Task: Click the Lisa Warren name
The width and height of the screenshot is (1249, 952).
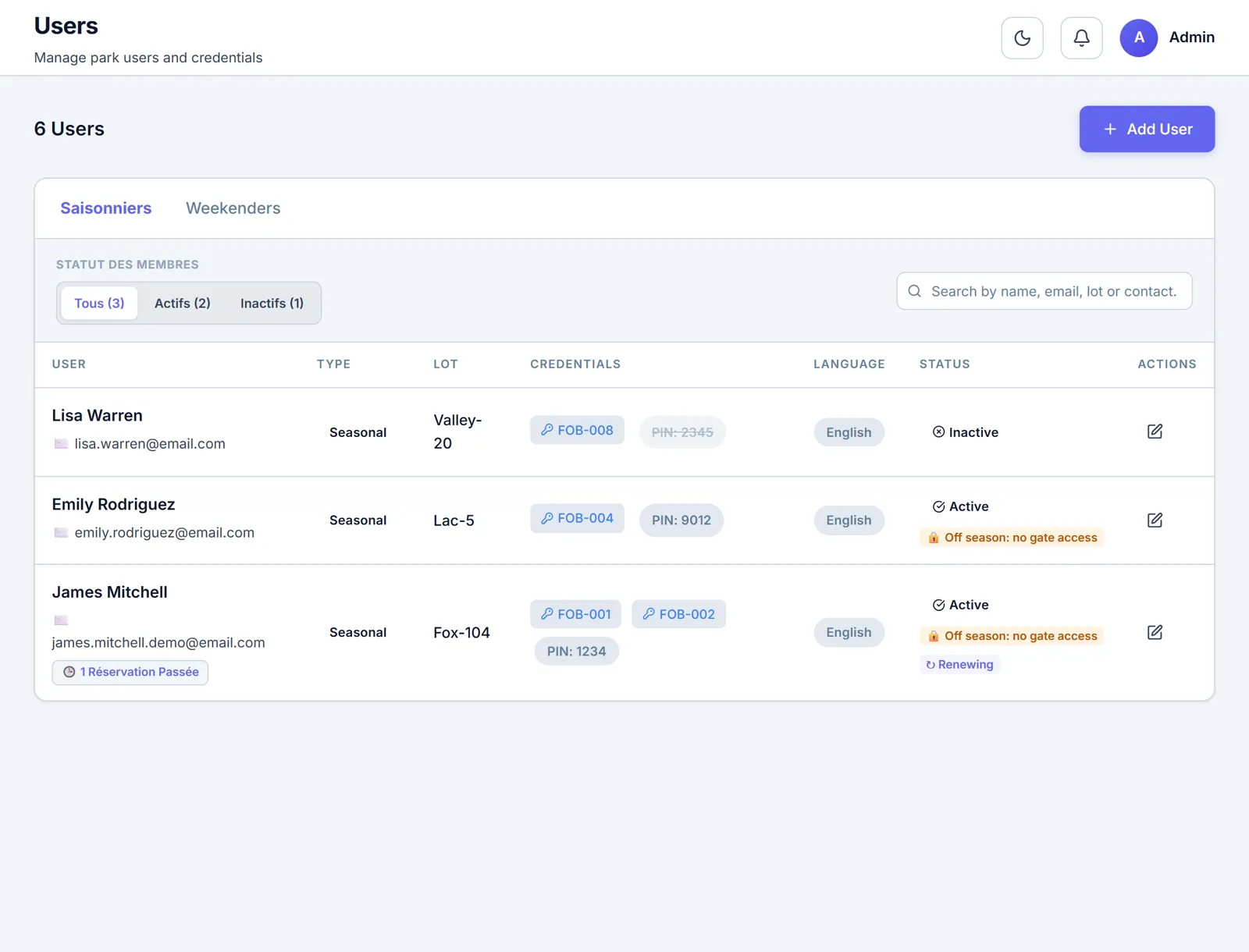Action: 98,416
